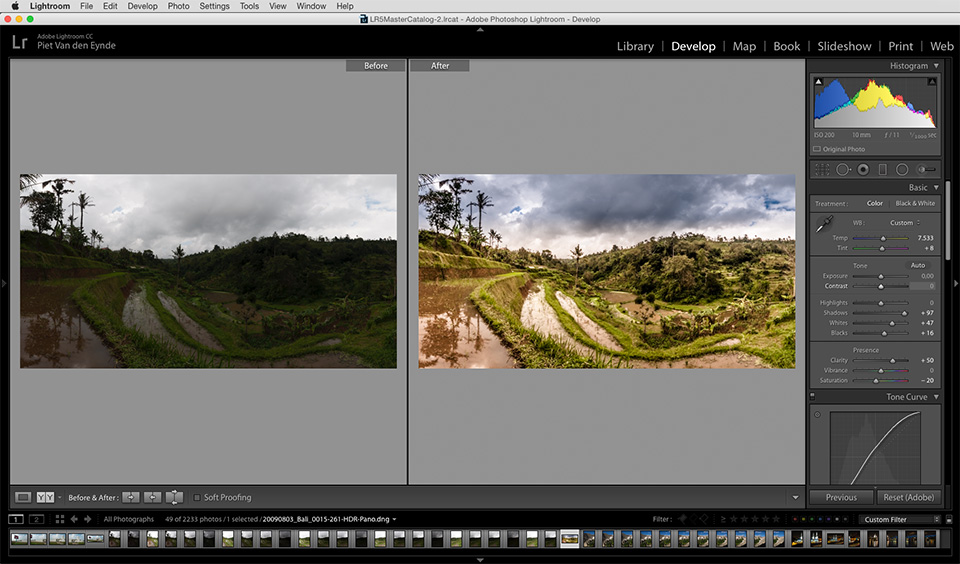This screenshot has width=960, height=564.
Task: Toggle the blue color label filter
Action: click(820, 519)
